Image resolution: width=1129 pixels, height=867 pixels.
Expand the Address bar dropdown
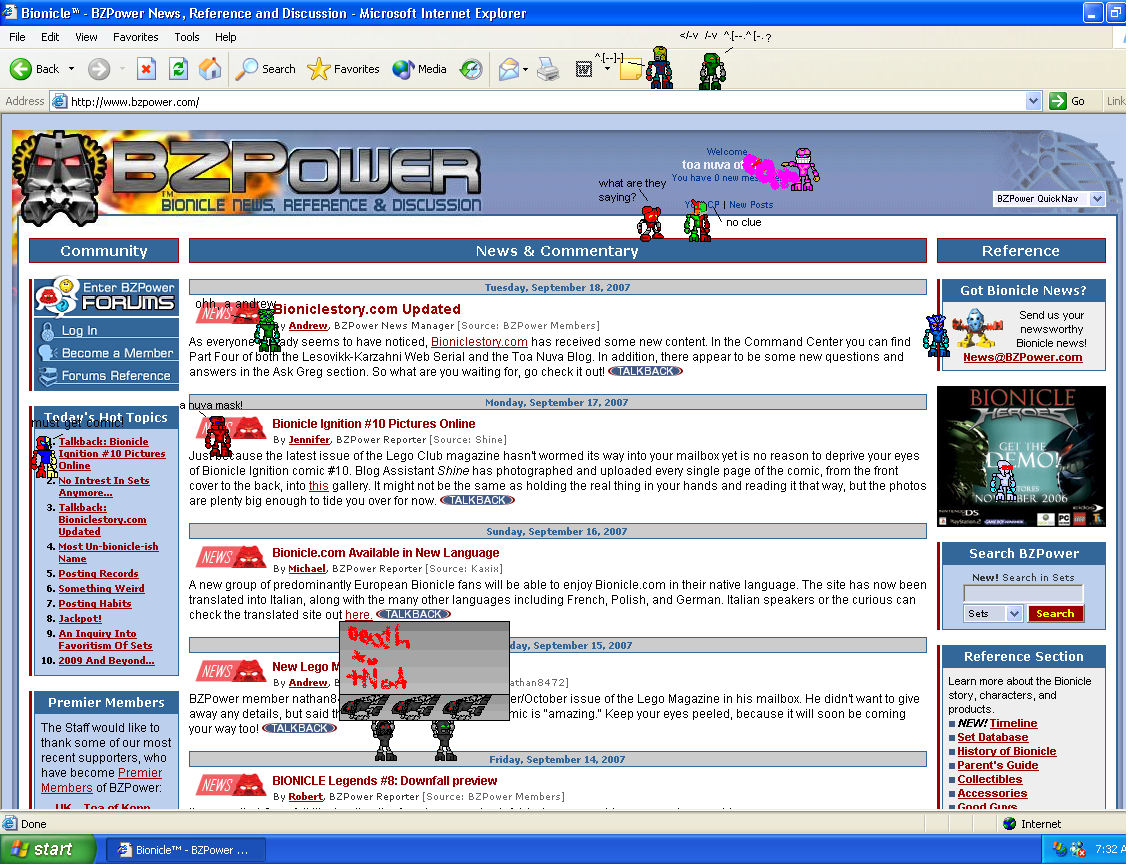[1033, 101]
